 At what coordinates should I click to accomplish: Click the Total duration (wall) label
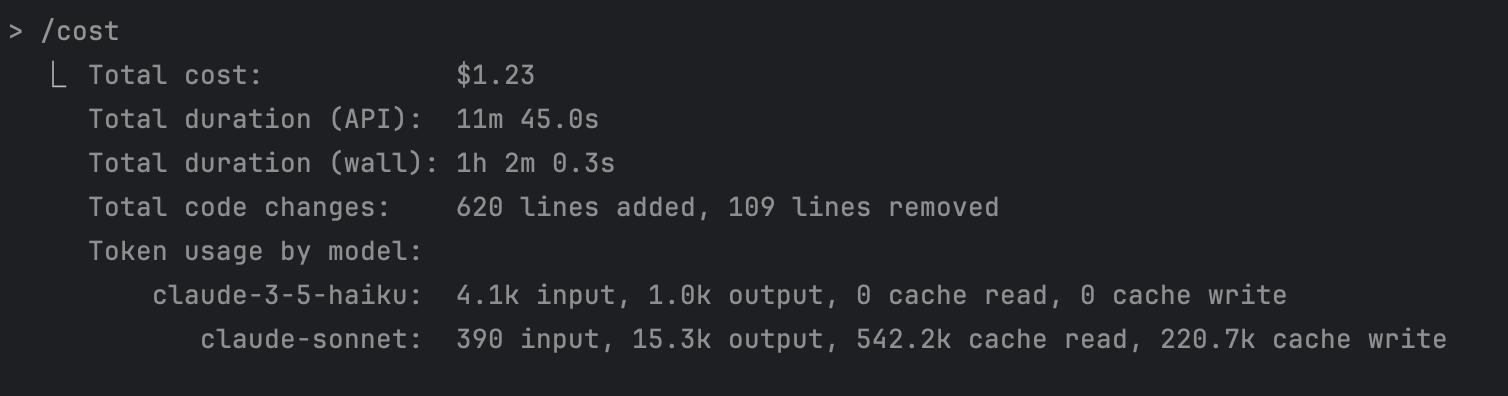263,163
